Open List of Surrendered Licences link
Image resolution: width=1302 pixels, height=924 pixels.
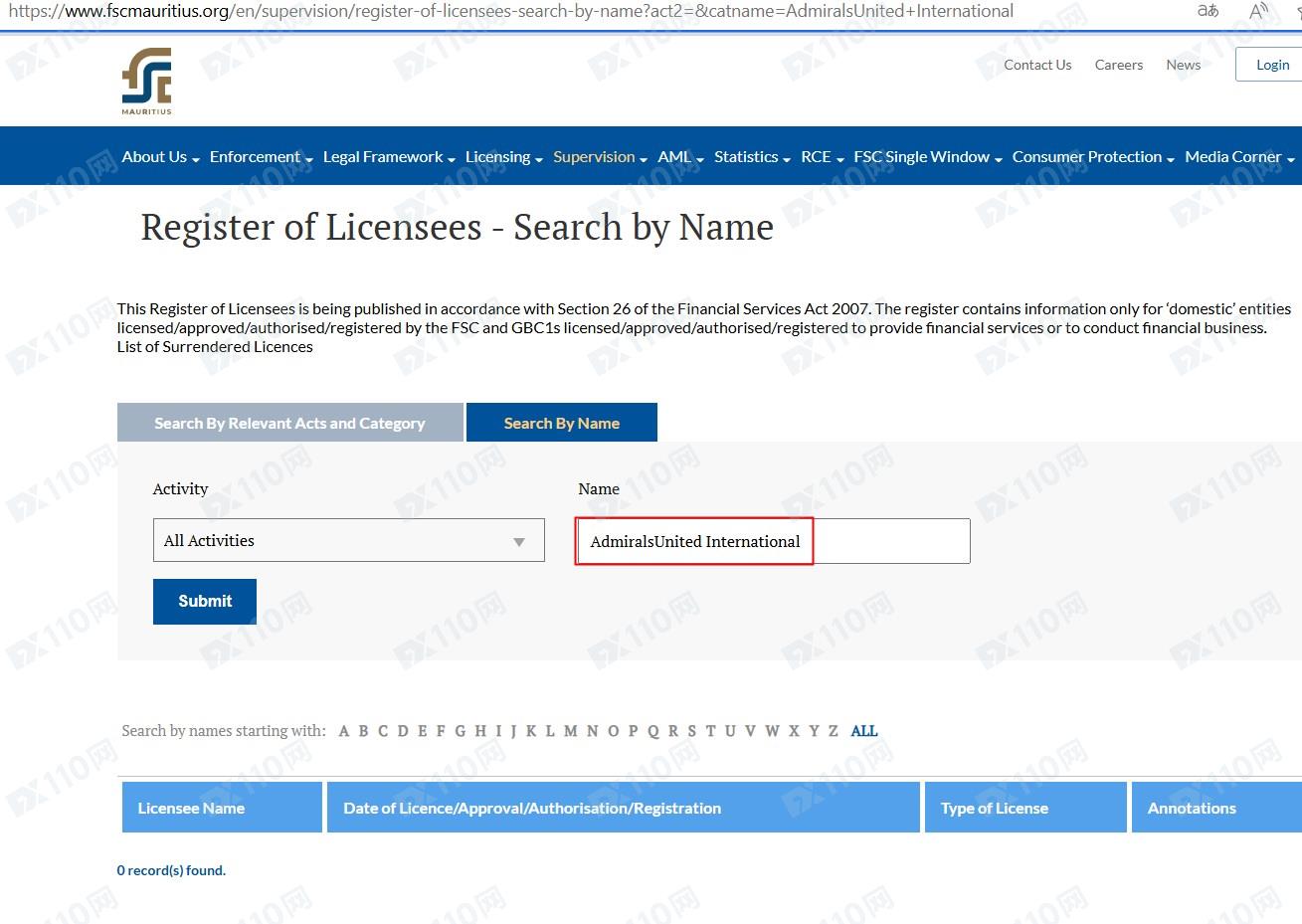pos(215,347)
